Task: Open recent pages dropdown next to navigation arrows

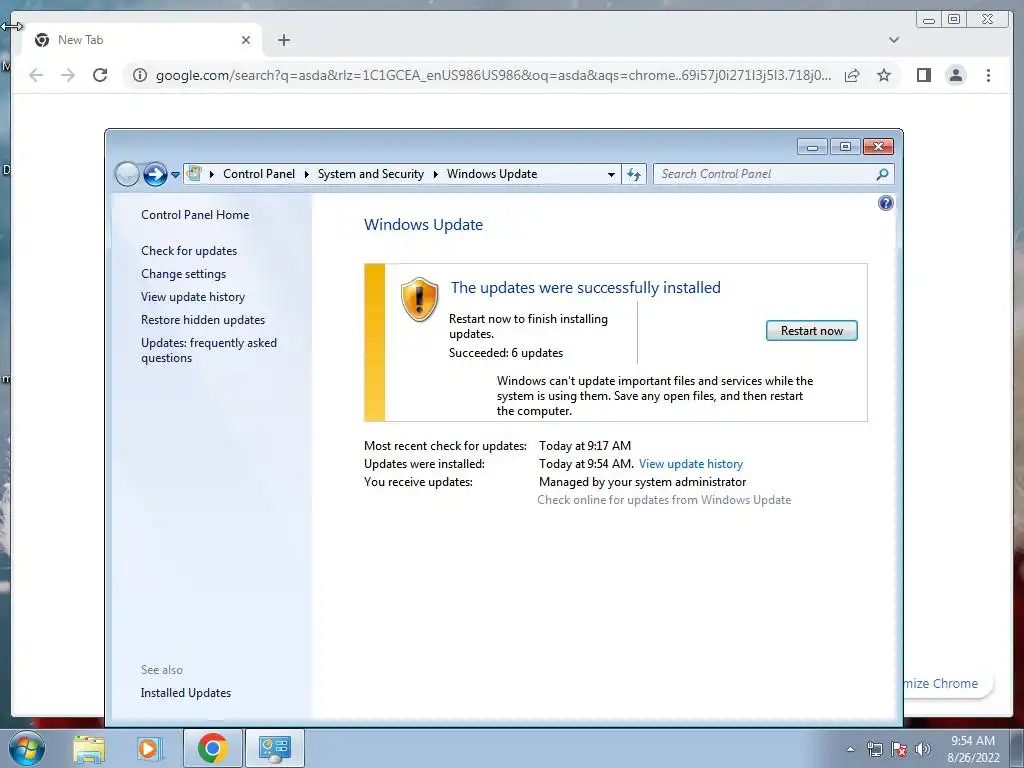Action: coord(175,175)
